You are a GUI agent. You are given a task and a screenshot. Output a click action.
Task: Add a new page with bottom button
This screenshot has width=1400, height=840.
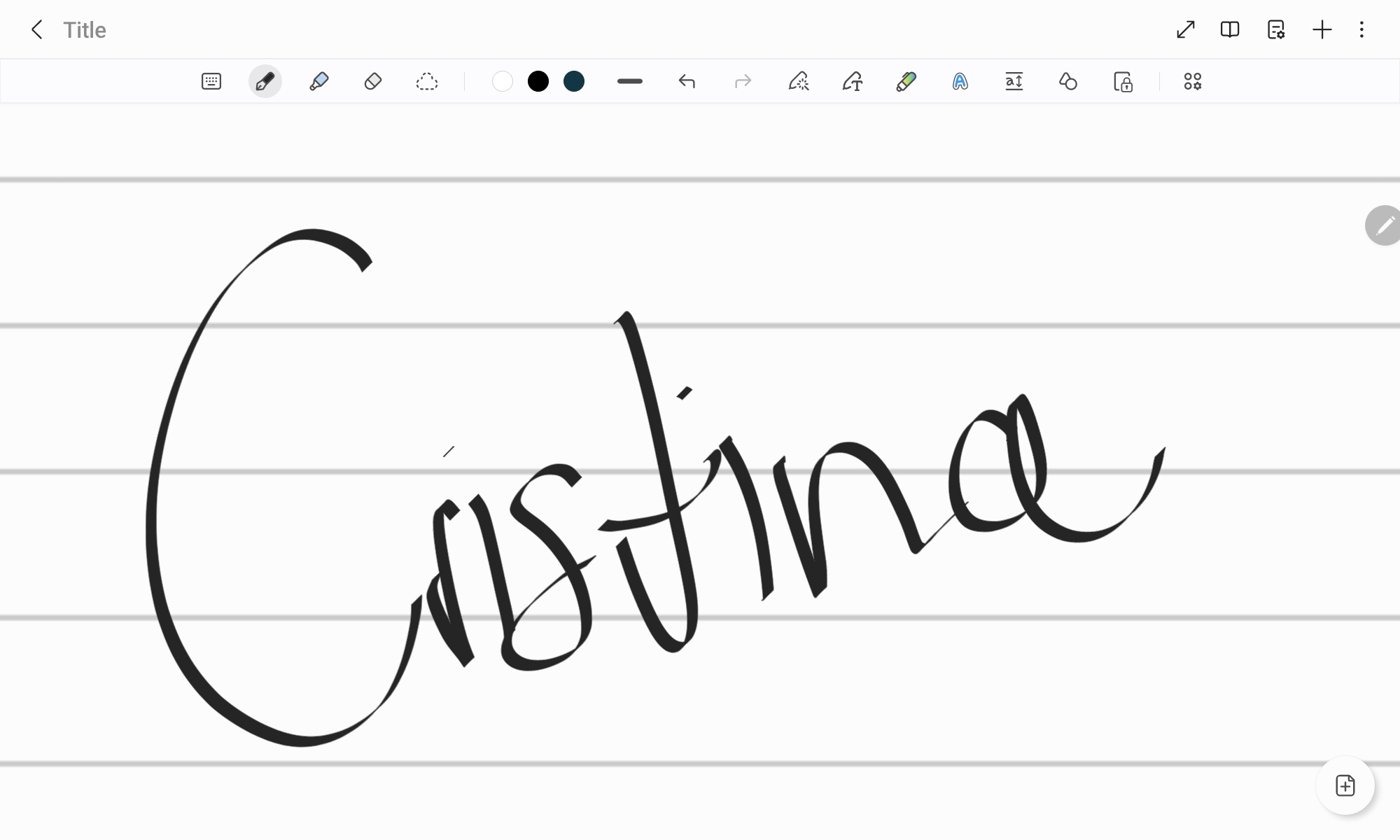(1345, 785)
